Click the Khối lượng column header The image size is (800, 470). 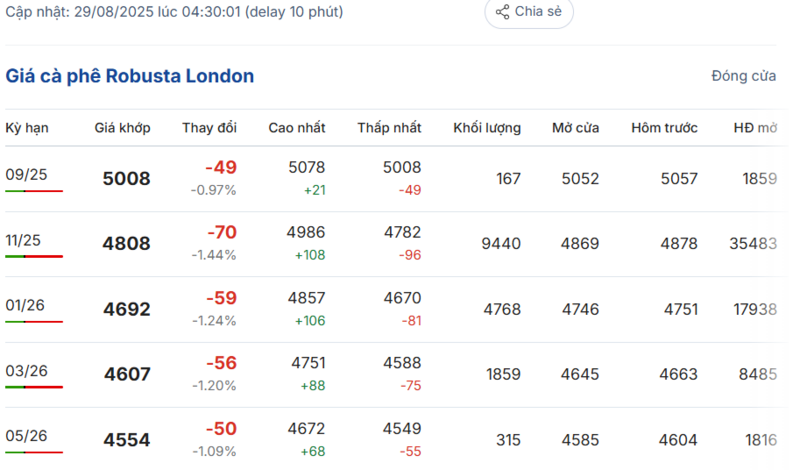point(487,128)
